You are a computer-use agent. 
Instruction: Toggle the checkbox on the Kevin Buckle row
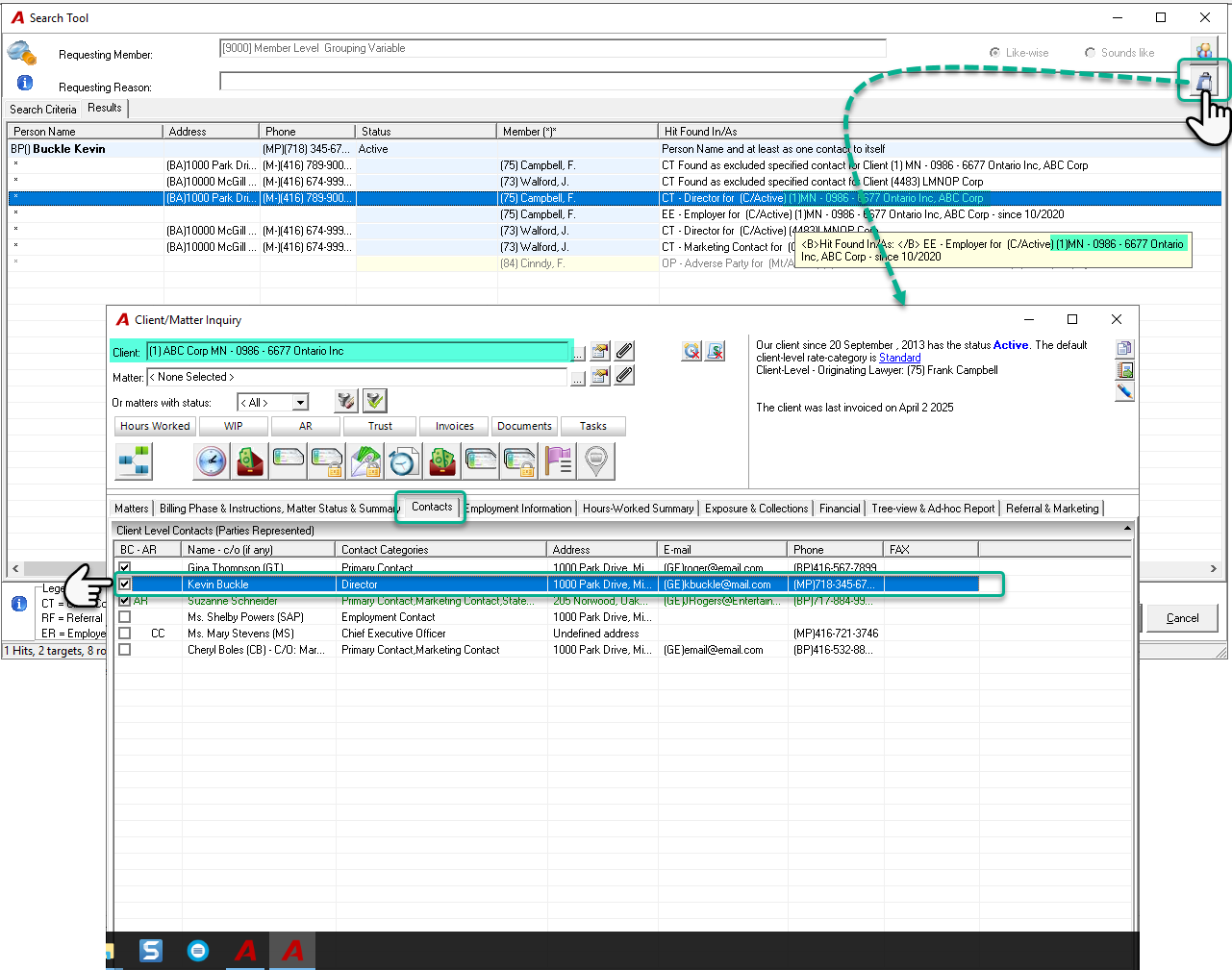[x=124, y=584]
